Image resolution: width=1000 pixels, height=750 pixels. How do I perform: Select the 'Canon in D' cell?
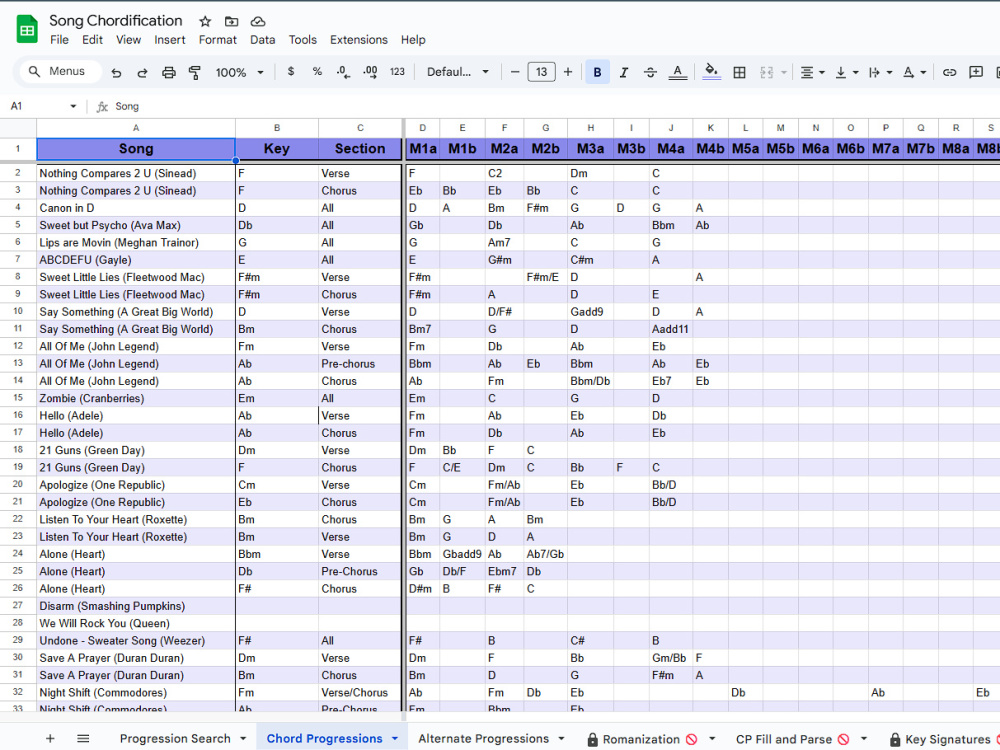[136, 208]
